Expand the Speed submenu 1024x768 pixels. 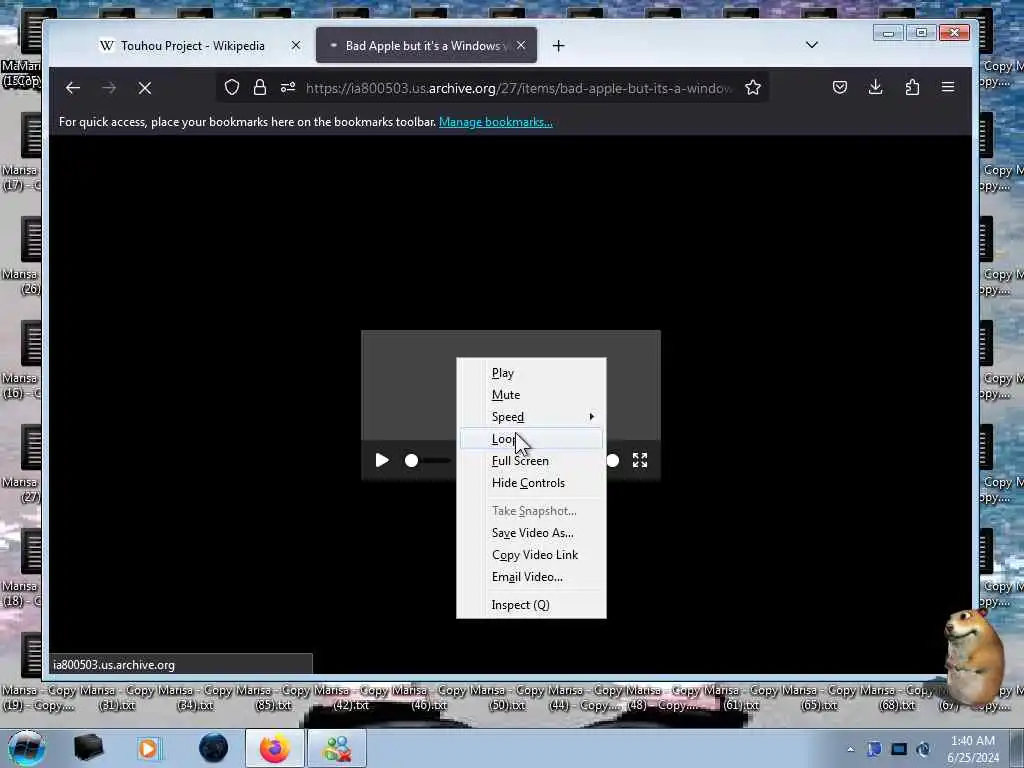tap(531, 417)
